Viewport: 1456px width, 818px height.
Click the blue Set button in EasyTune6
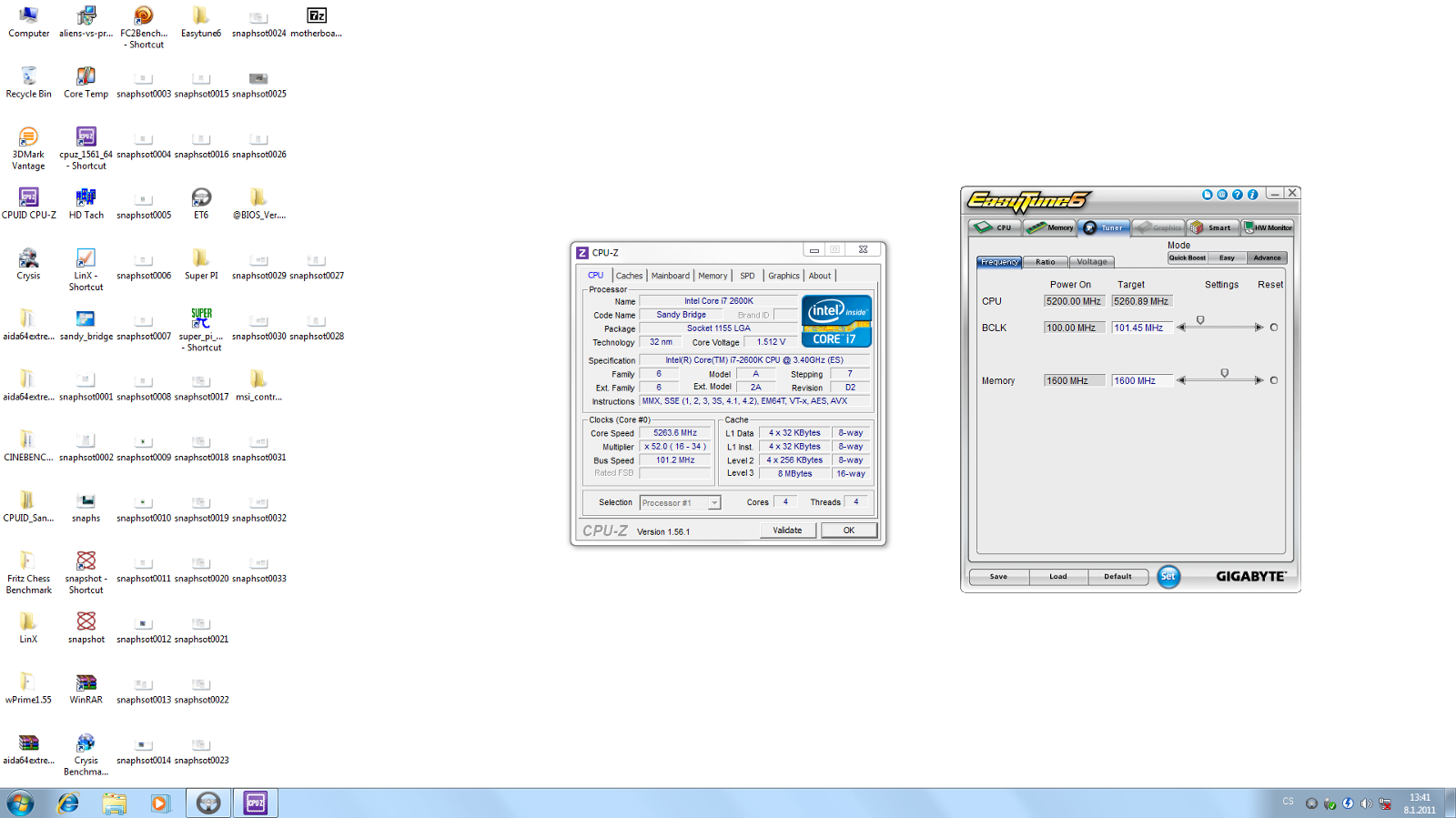(1168, 577)
